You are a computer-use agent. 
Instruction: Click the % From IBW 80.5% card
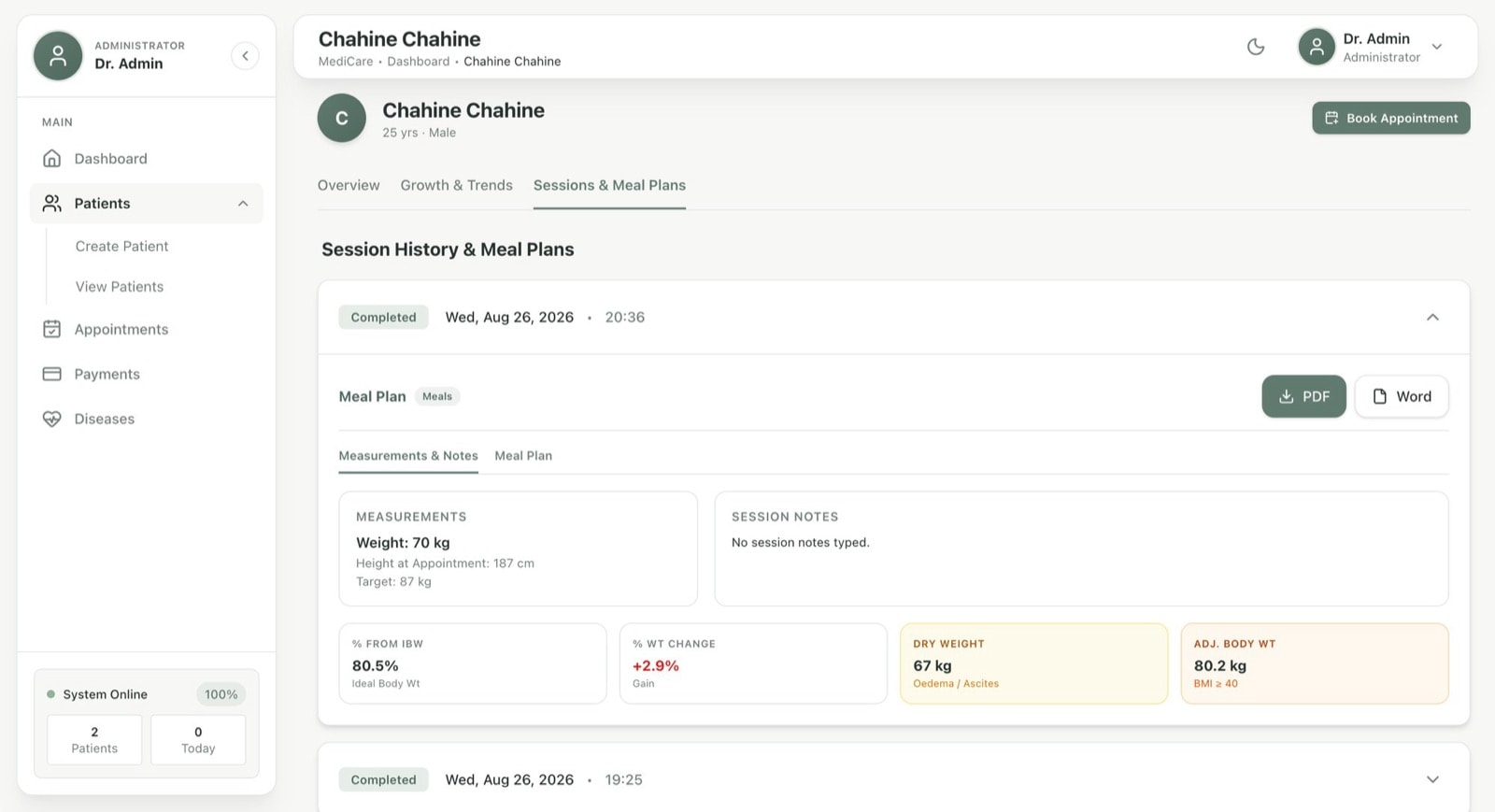[x=472, y=663]
